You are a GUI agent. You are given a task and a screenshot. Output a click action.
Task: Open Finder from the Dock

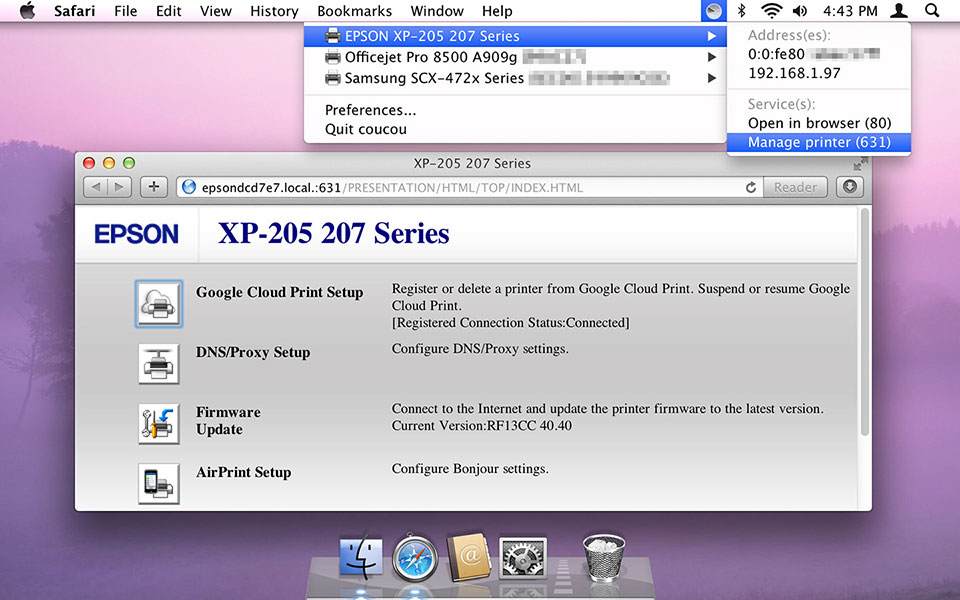[361, 558]
